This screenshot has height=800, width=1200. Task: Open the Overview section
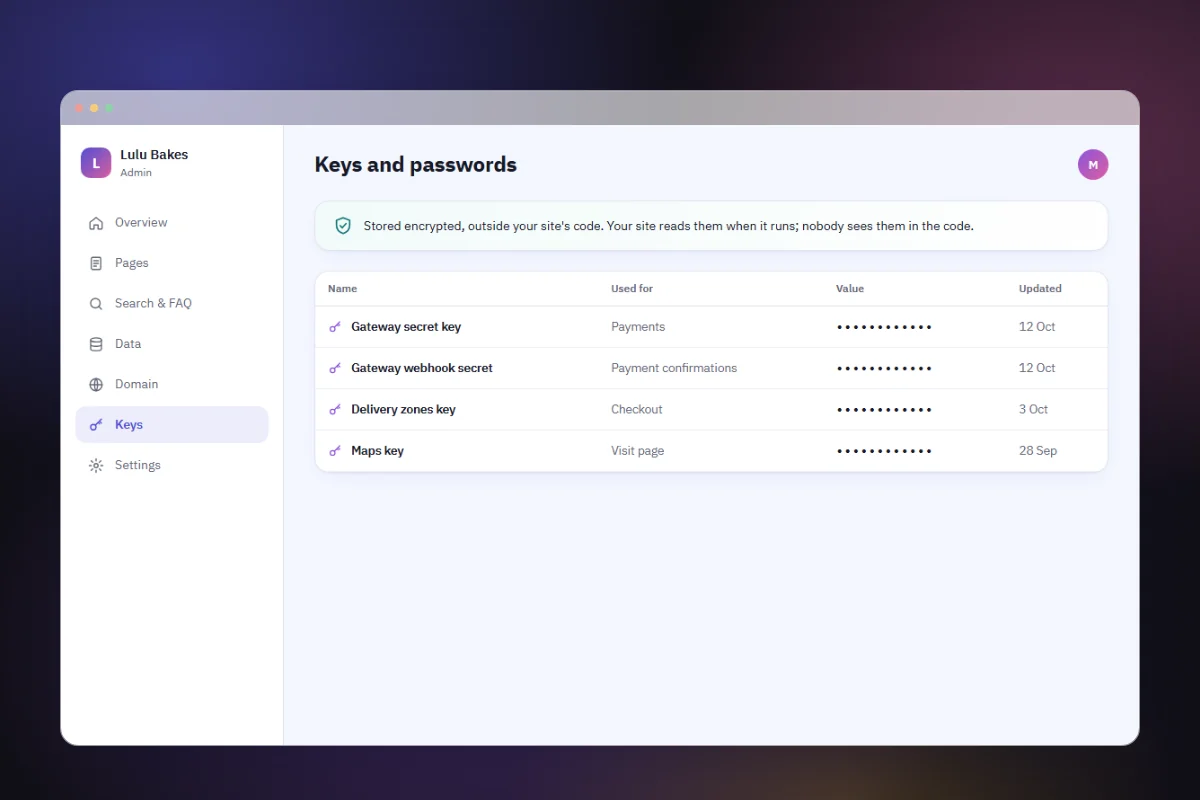(172, 223)
